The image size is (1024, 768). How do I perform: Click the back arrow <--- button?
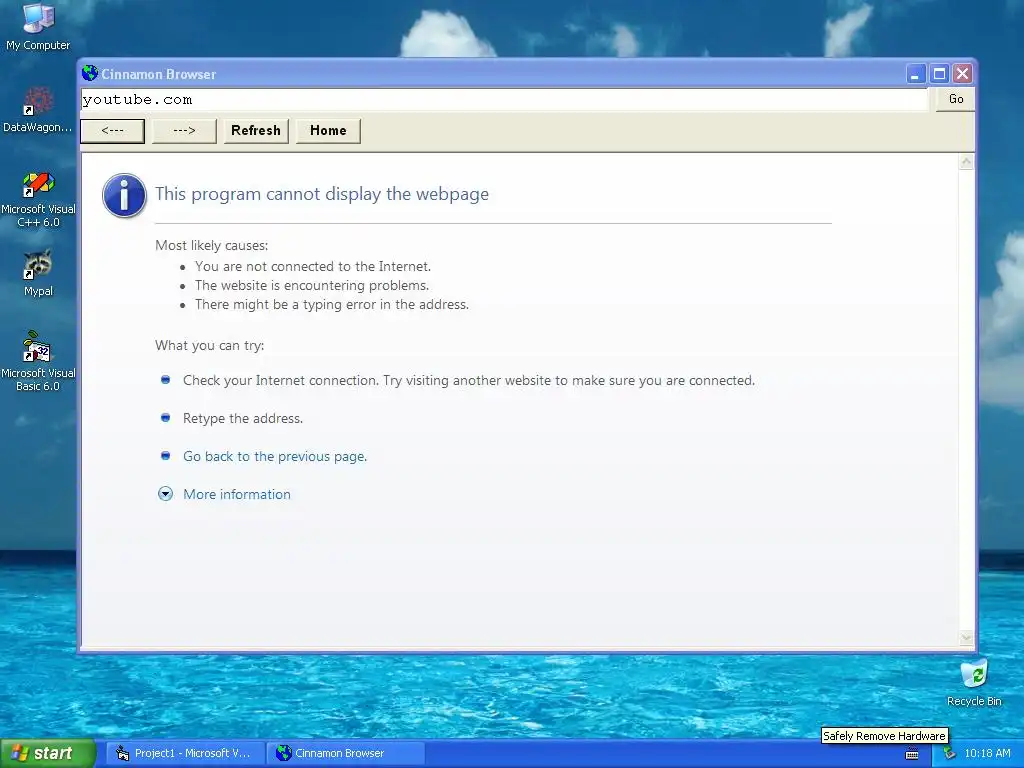[112, 131]
